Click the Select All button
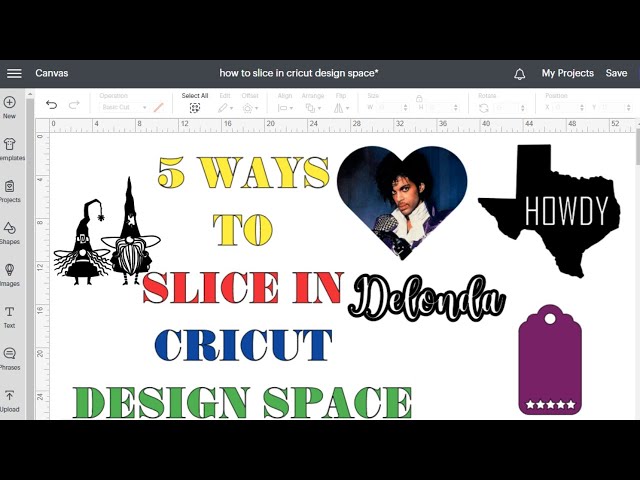This screenshot has width=640, height=480. click(195, 102)
